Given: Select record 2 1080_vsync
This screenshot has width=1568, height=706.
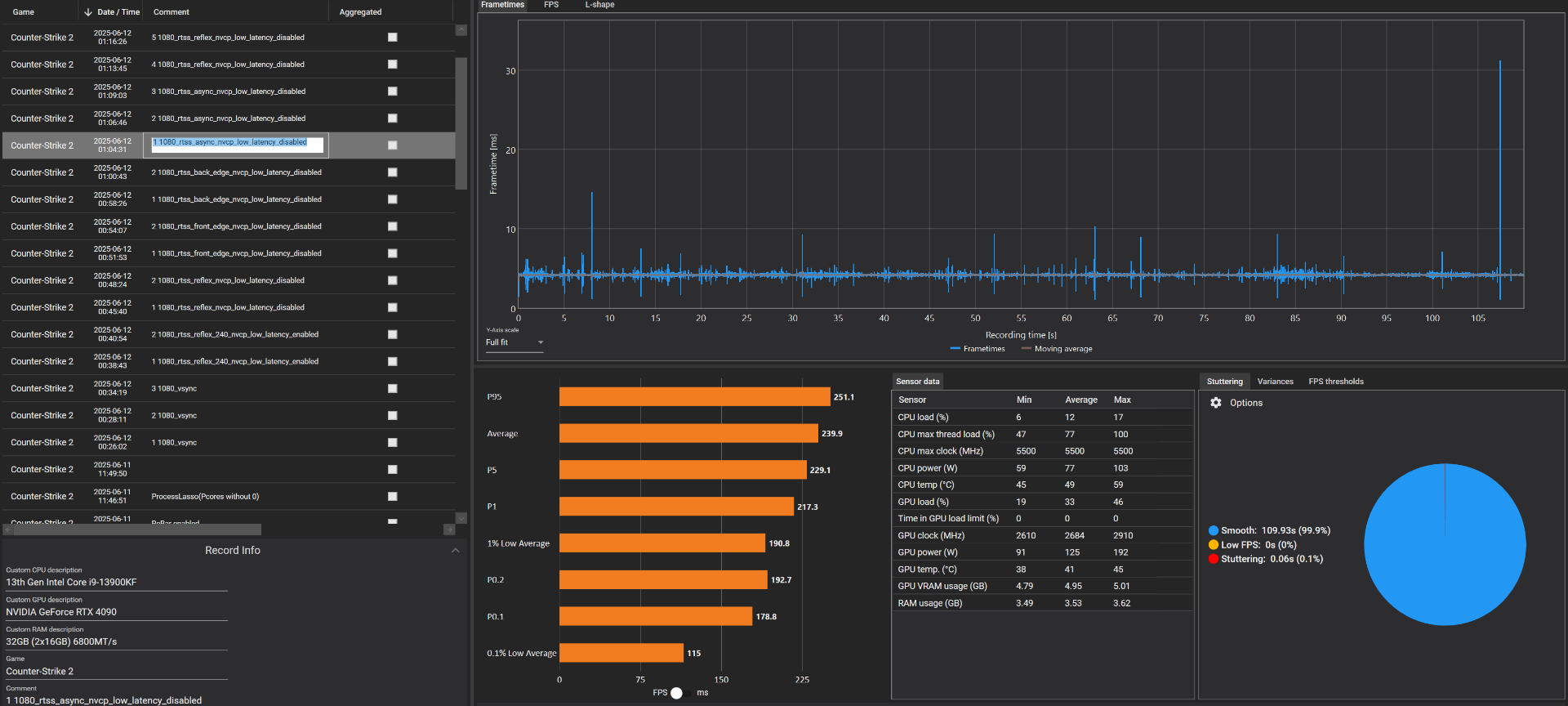Looking at the screenshot, I should pyautogui.click(x=229, y=415).
